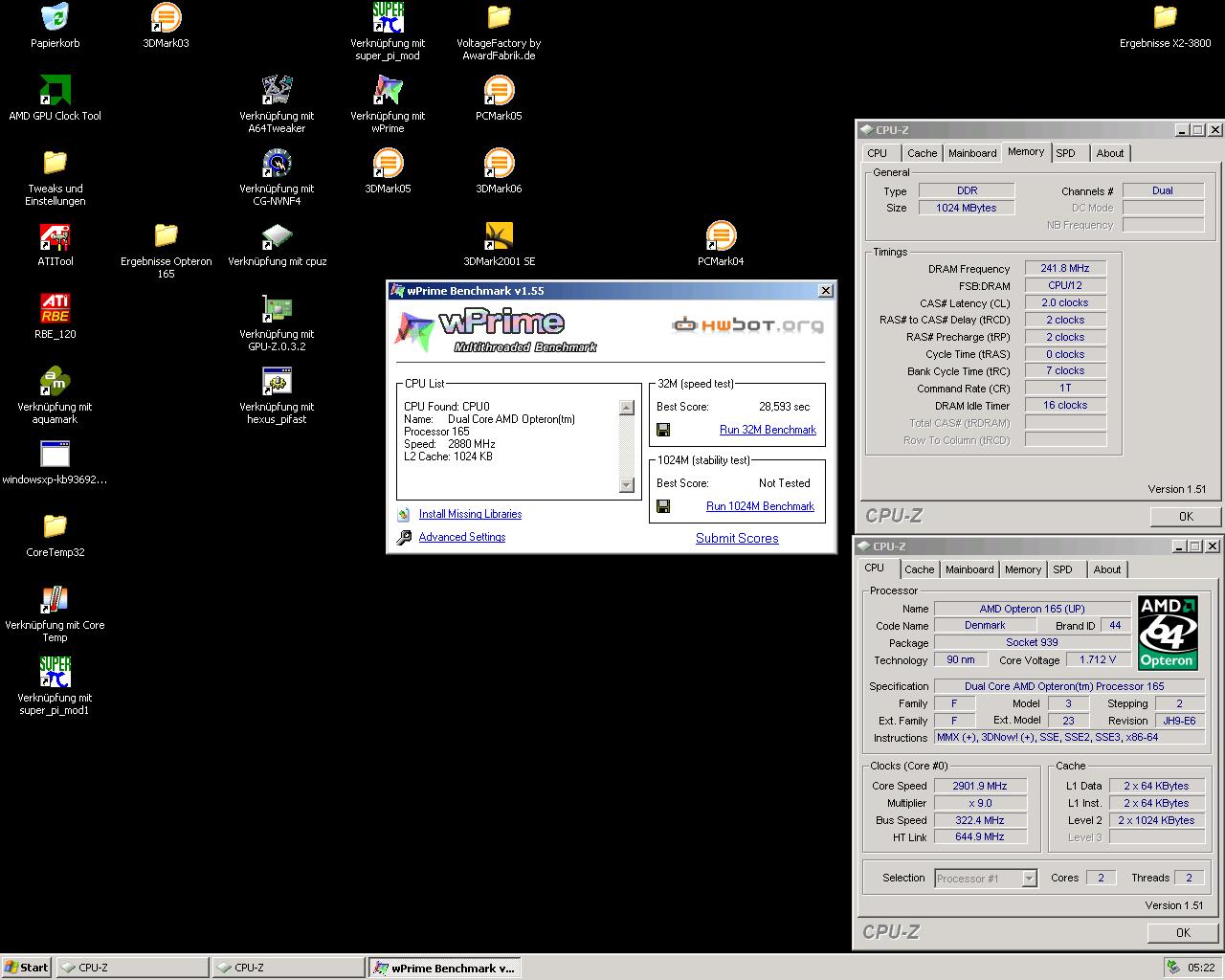1225x980 pixels.
Task: Click CPU List scrollbar down arrow
Action: coord(627,485)
